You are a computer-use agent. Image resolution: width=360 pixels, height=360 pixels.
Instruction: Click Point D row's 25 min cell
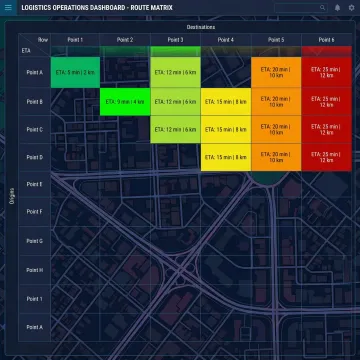[326, 157]
